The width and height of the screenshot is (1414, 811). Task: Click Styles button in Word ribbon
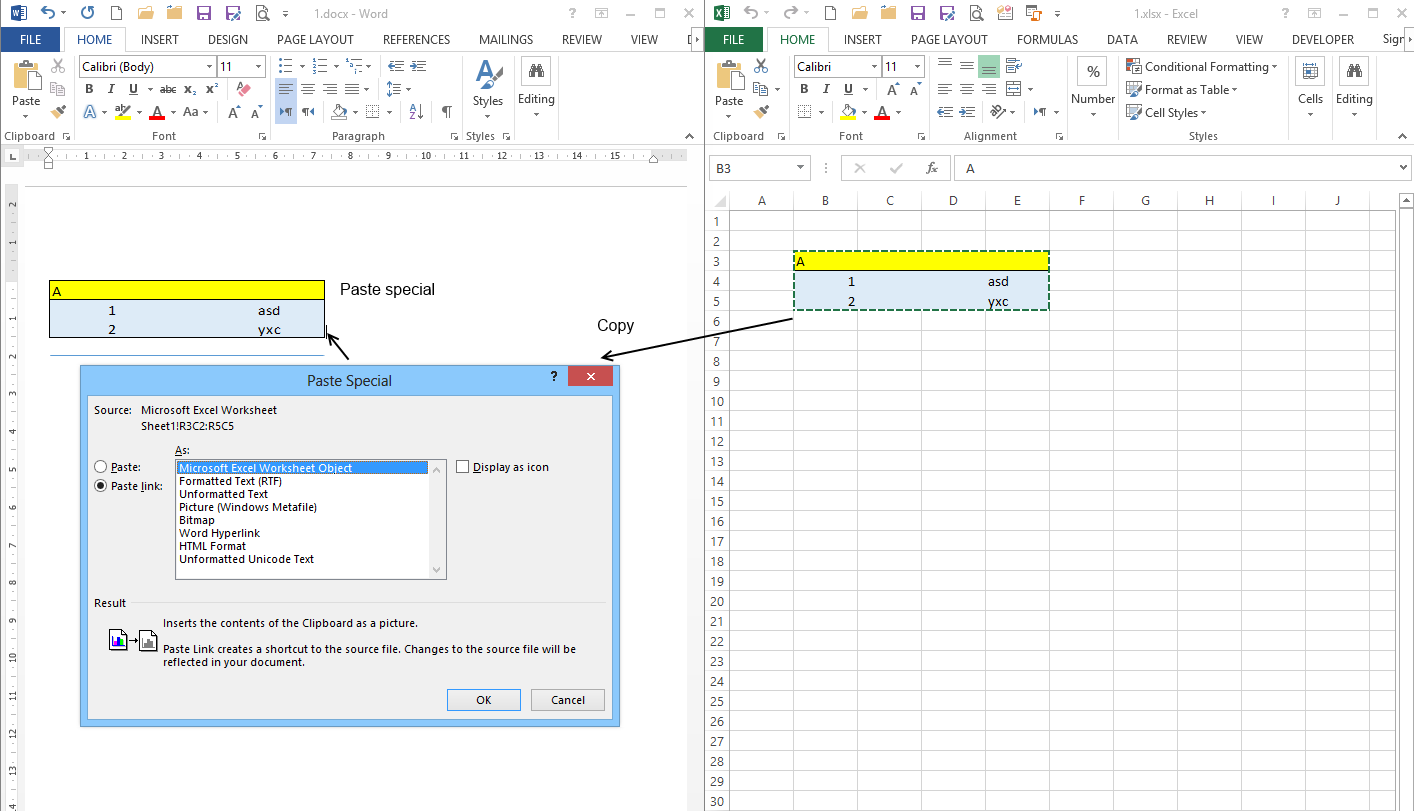(488, 89)
